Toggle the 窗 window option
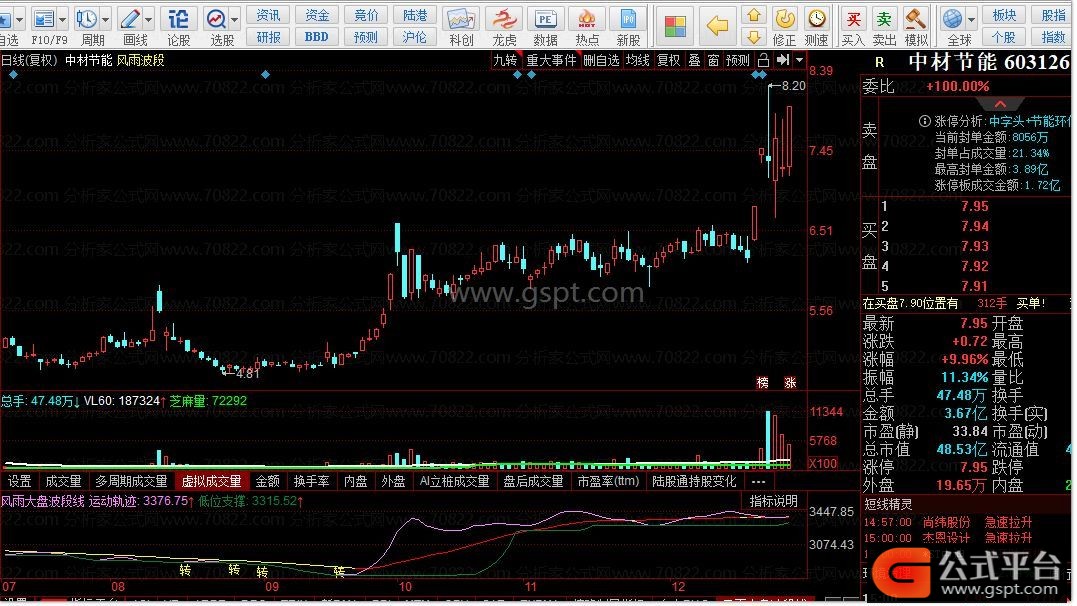The image size is (1077, 606). (714, 60)
